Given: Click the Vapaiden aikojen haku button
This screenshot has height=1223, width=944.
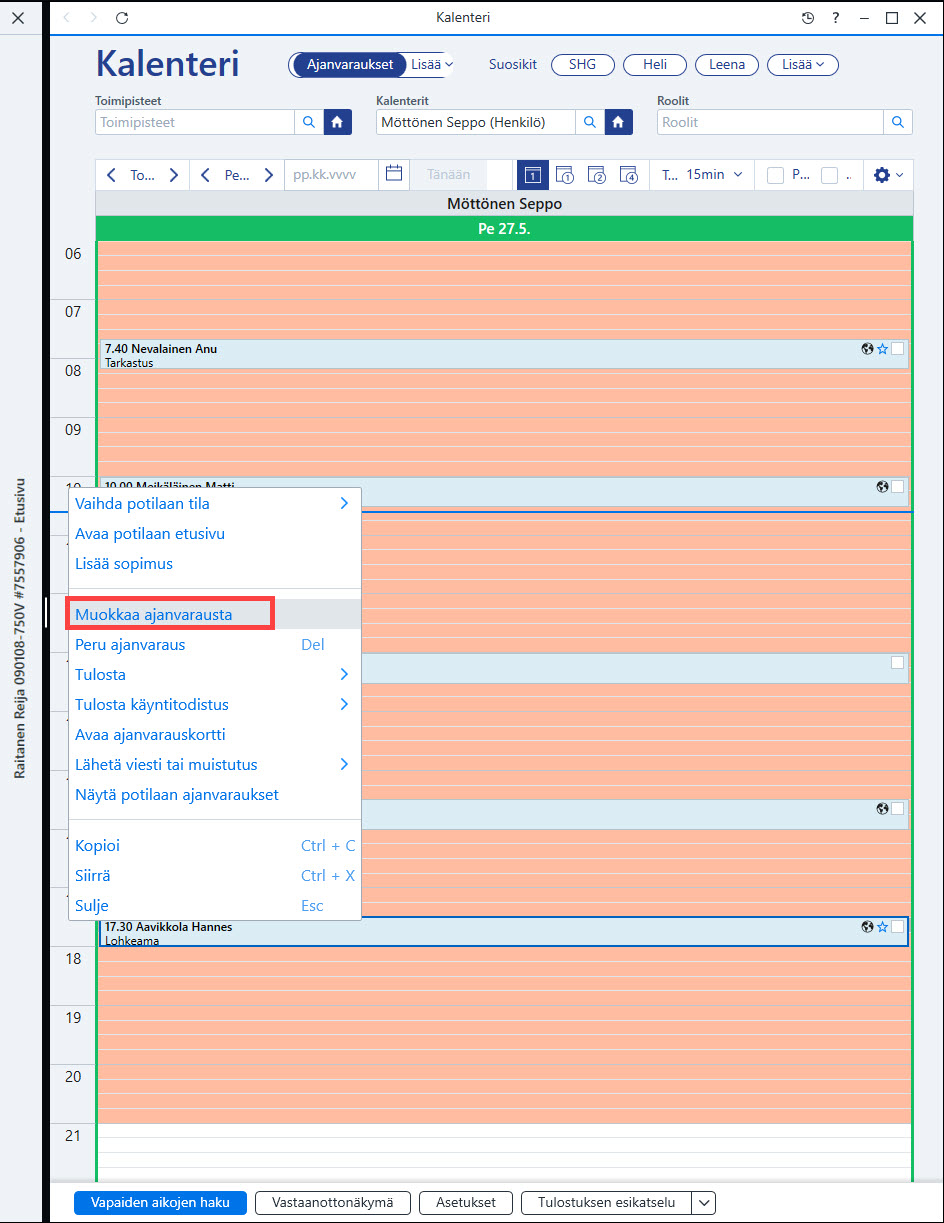Looking at the screenshot, I should pos(160,1202).
